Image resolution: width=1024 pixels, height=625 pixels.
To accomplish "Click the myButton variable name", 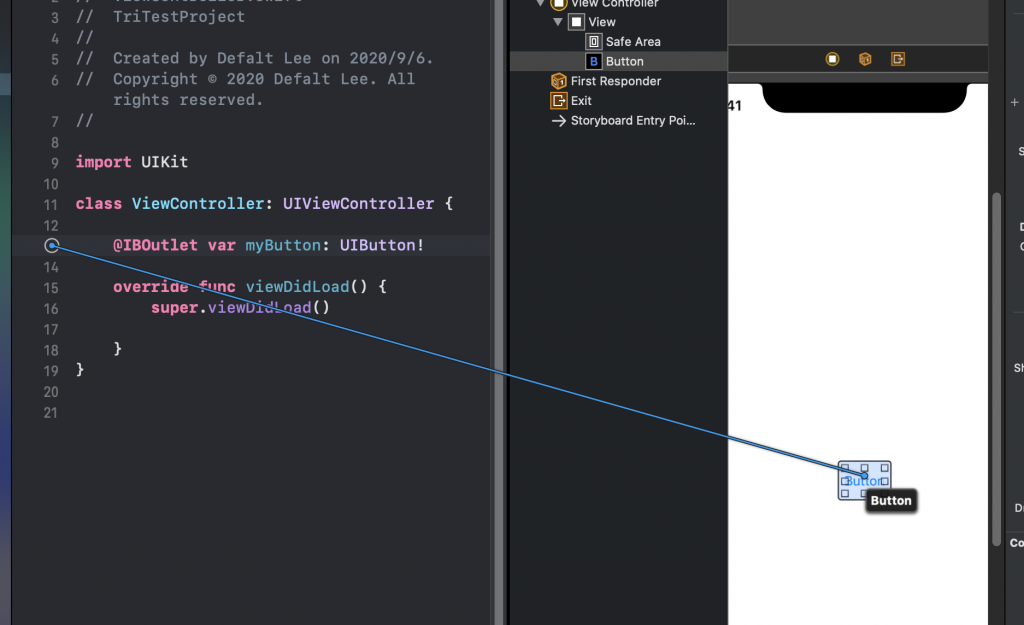I will tap(283, 246).
